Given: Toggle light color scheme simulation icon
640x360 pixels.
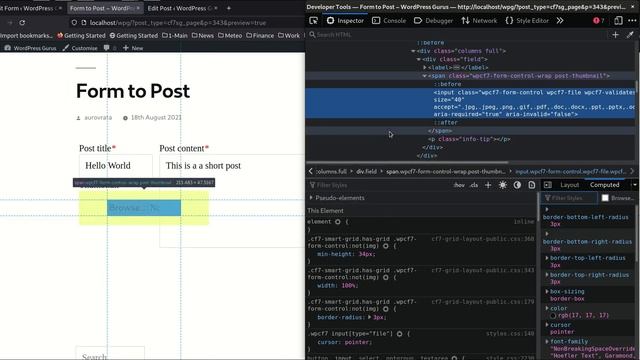Looking at the screenshot, I should [502, 185].
